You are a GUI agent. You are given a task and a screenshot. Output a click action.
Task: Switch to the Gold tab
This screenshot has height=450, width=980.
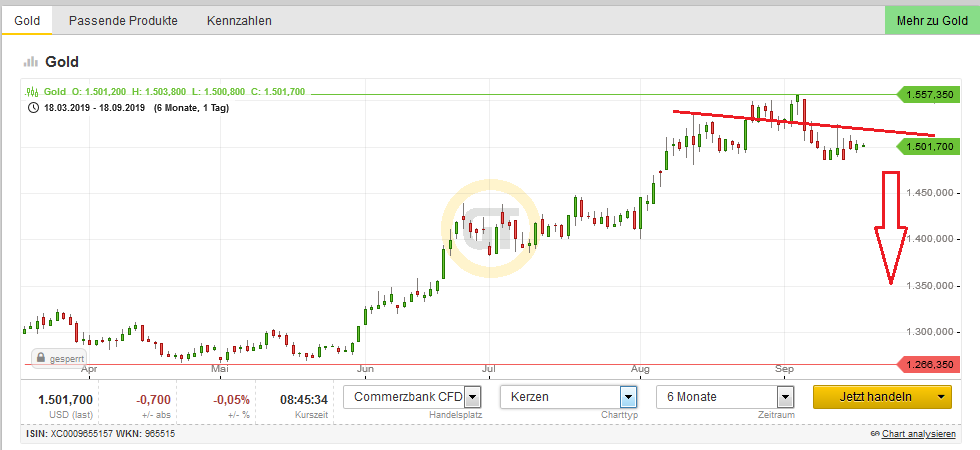pyautogui.click(x=27, y=21)
